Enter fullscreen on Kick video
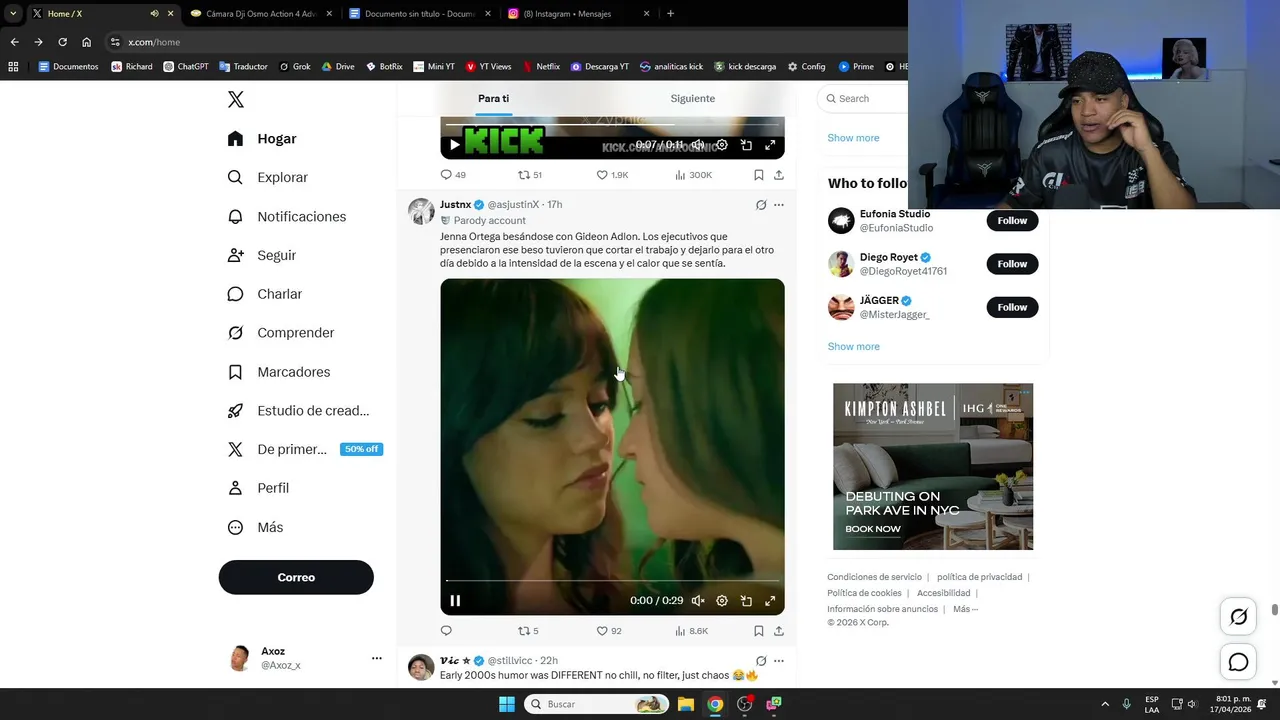Viewport: 1280px width, 720px height. coord(770,145)
